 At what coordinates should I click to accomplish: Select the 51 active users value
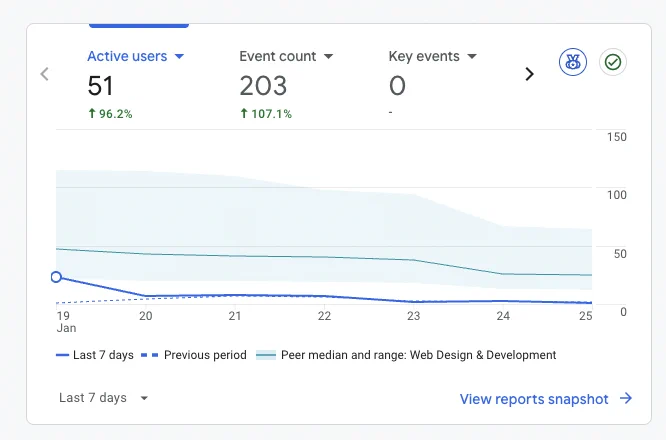(x=101, y=86)
